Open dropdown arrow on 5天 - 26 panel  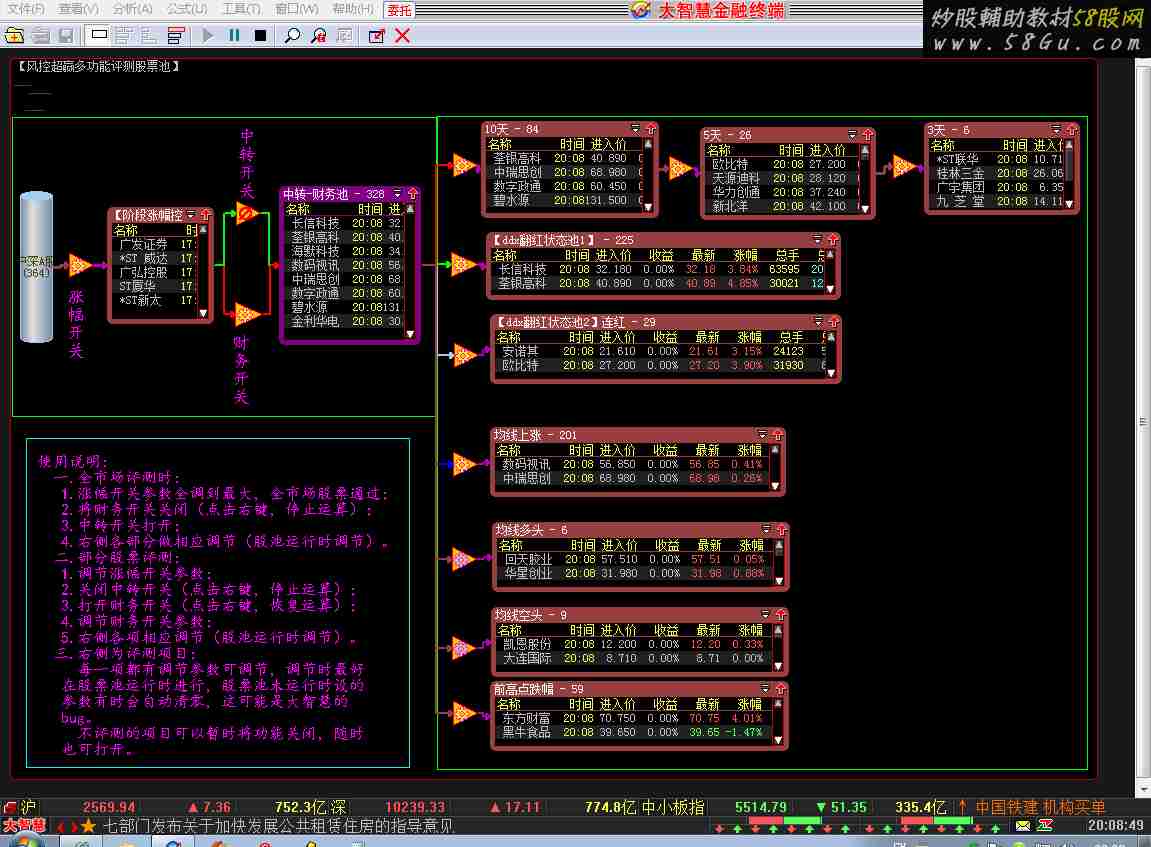point(852,135)
